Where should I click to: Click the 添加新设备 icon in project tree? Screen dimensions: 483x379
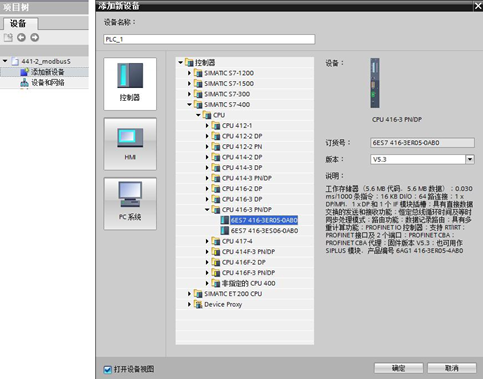click(x=25, y=72)
